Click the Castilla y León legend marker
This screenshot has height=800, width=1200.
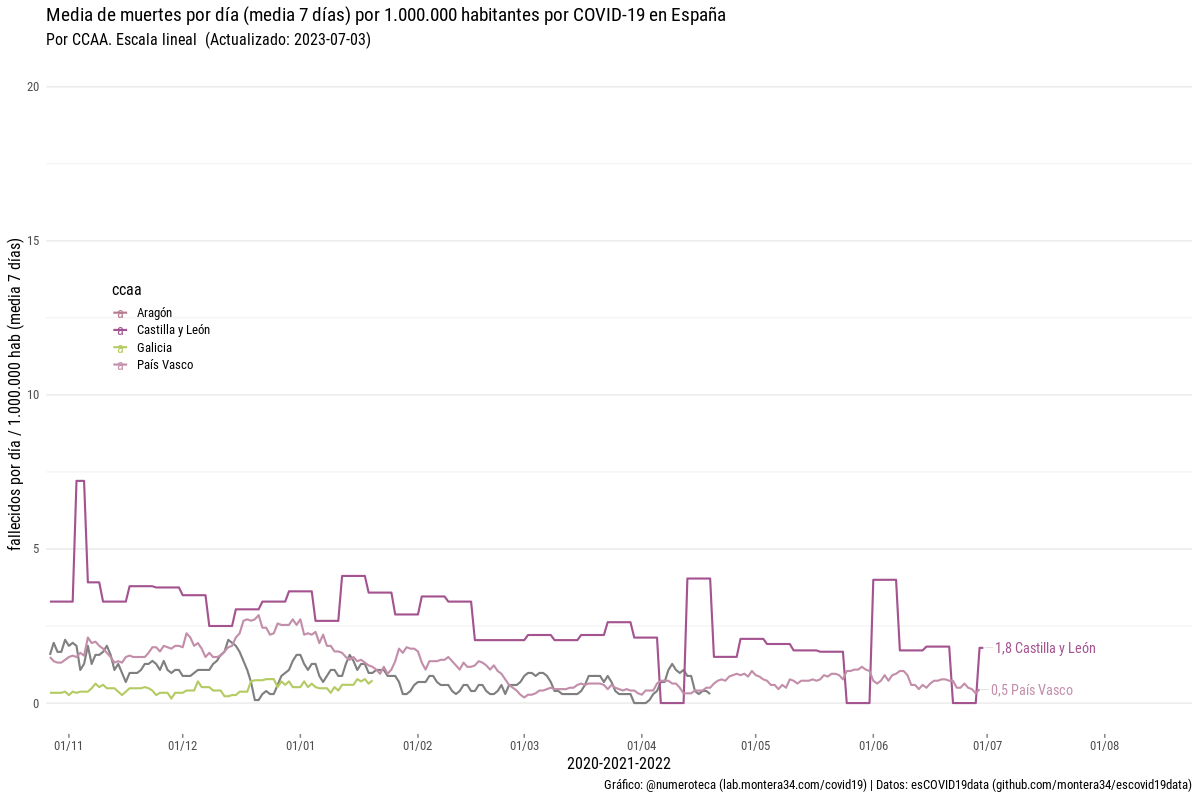tap(120, 330)
